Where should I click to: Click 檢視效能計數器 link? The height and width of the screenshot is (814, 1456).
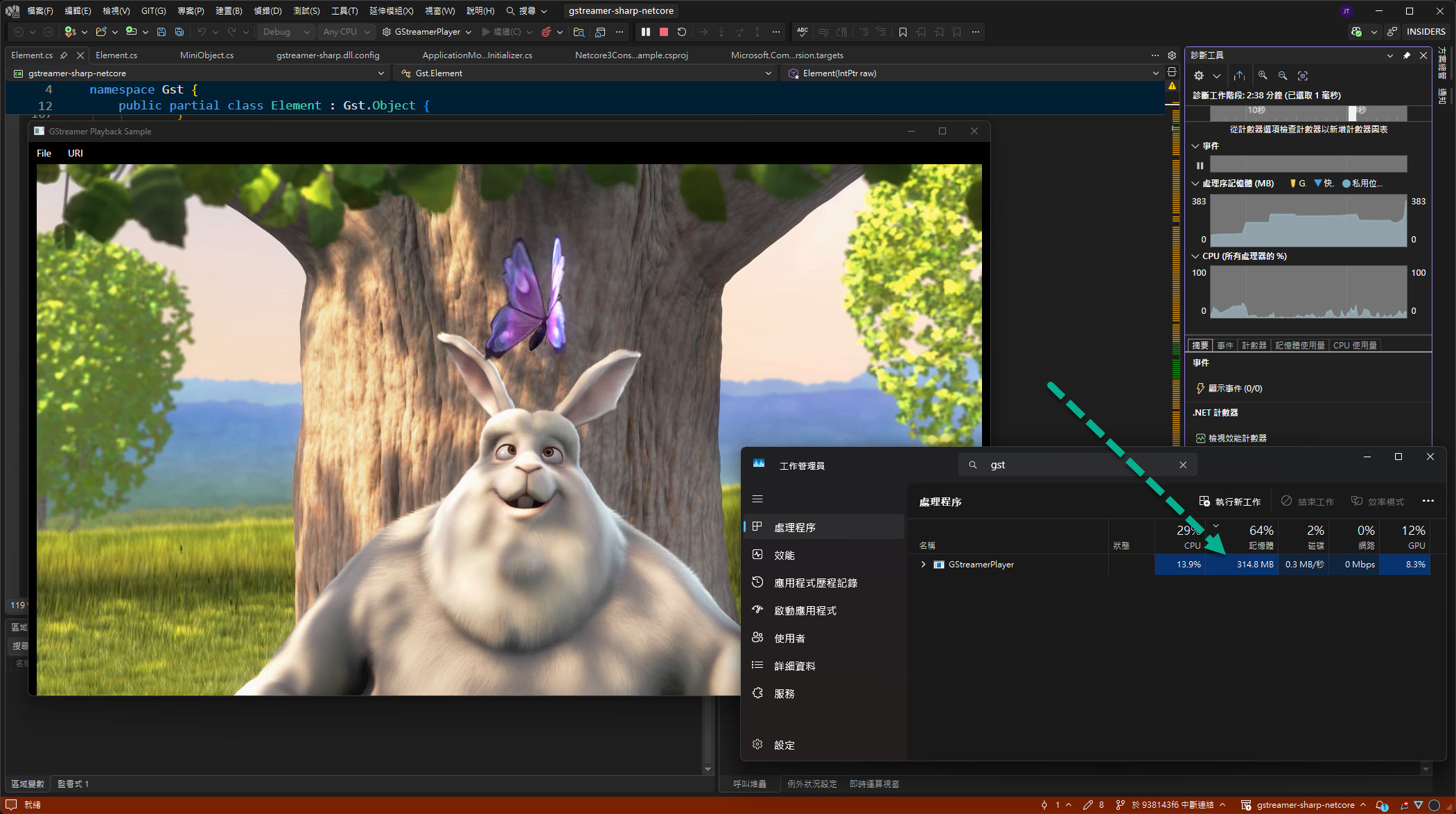(1237, 438)
